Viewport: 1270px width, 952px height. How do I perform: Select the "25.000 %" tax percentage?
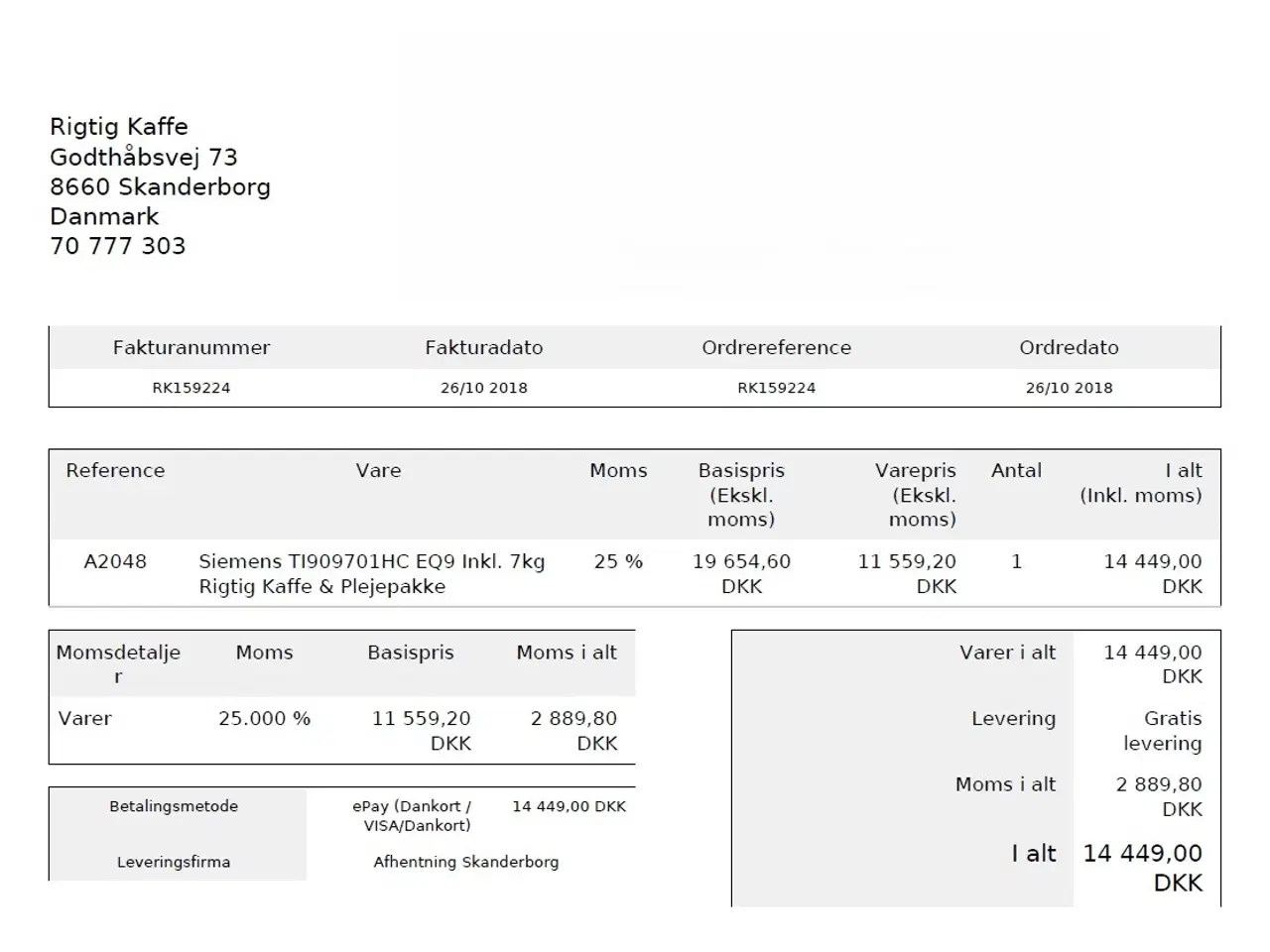(x=264, y=719)
